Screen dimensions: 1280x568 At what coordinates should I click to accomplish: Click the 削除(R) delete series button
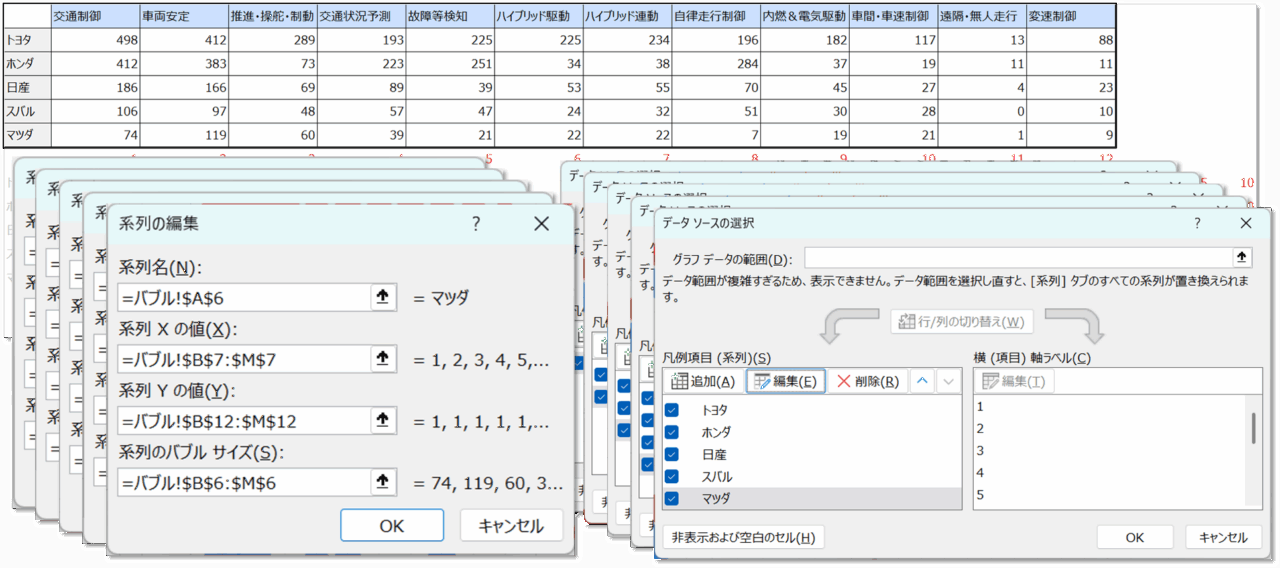coord(868,381)
